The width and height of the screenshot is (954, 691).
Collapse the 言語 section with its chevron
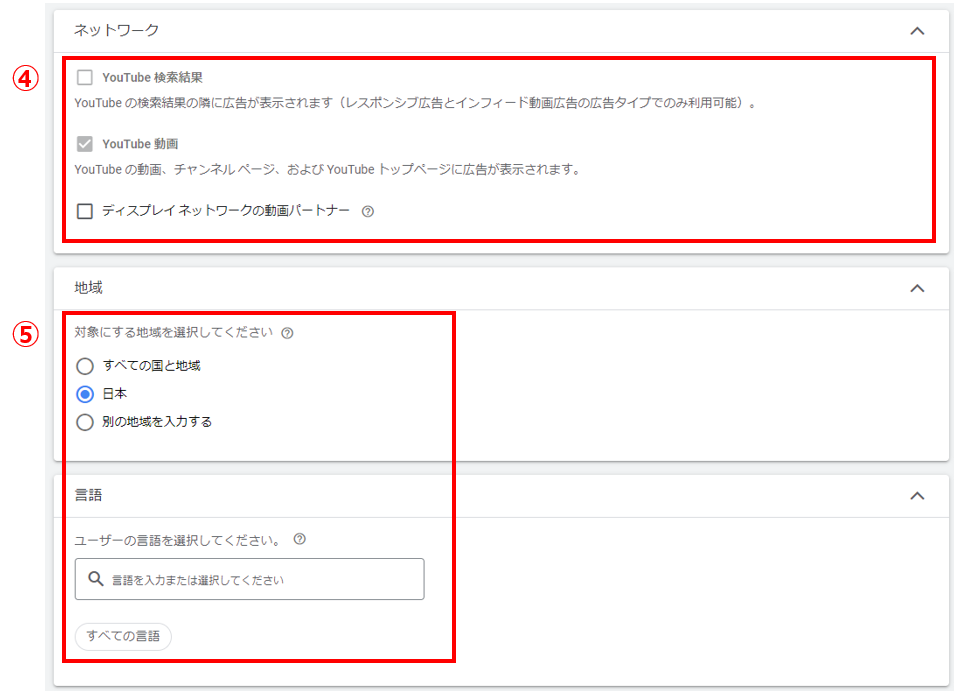click(917, 495)
